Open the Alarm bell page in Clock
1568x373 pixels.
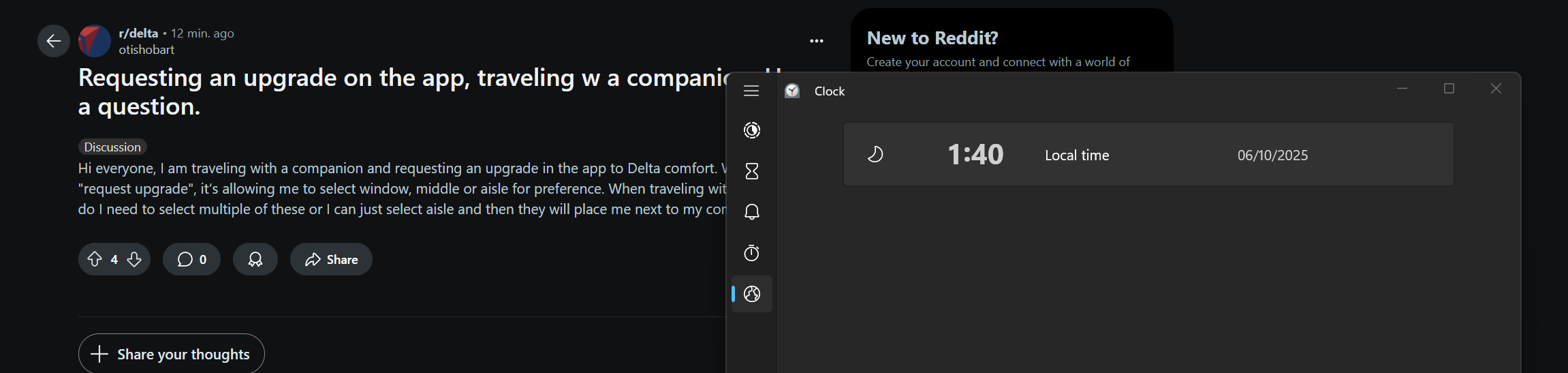[x=752, y=212]
